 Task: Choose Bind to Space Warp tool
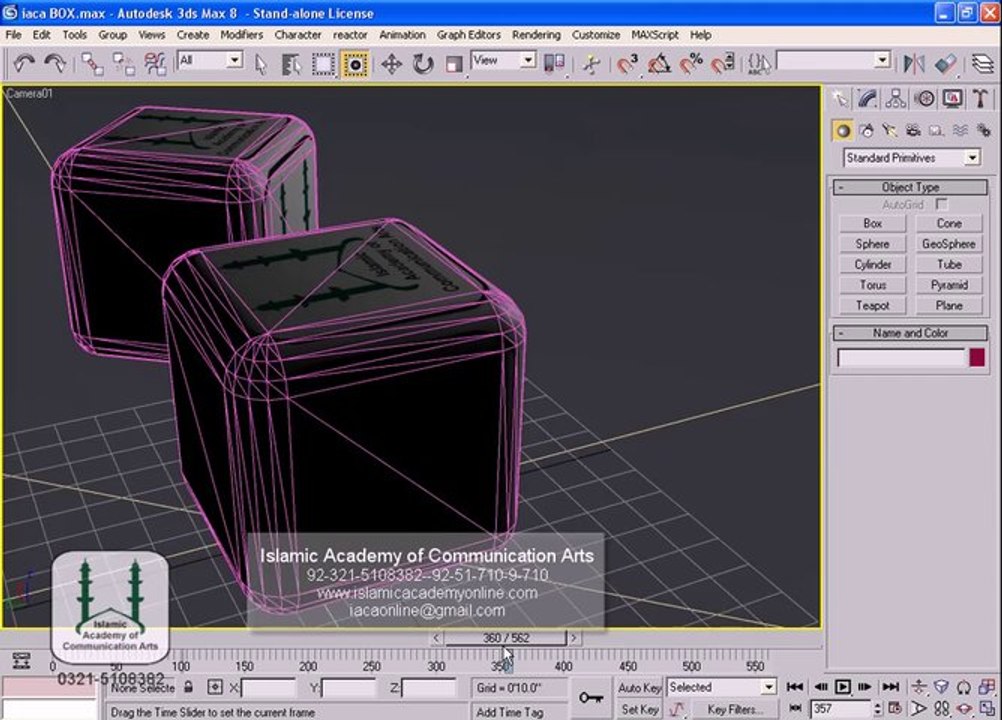(x=155, y=64)
